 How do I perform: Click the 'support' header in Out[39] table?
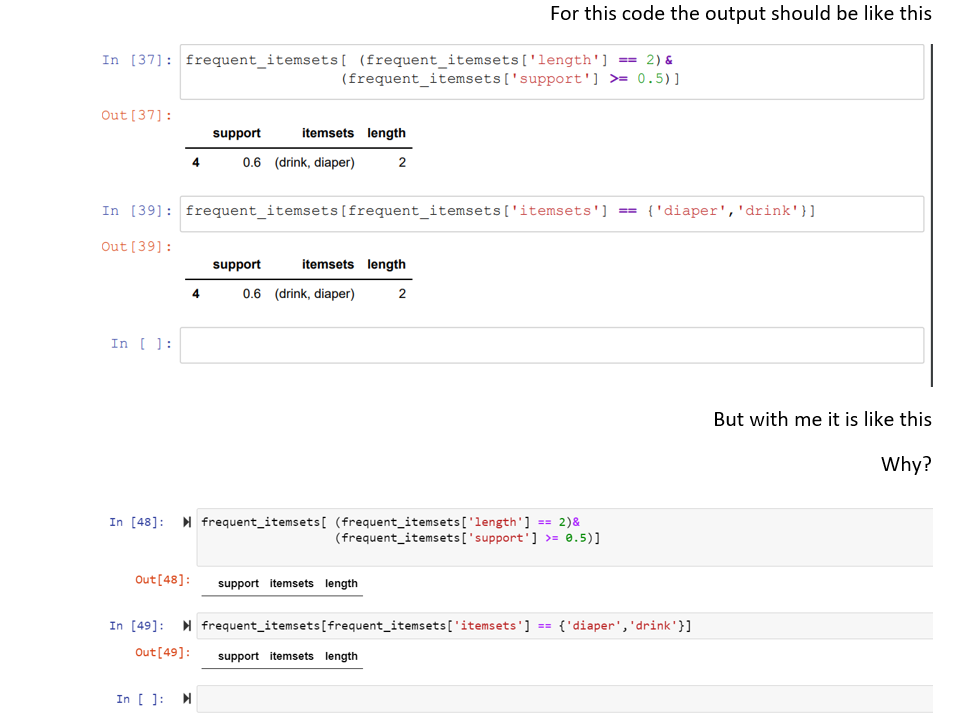click(236, 265)
